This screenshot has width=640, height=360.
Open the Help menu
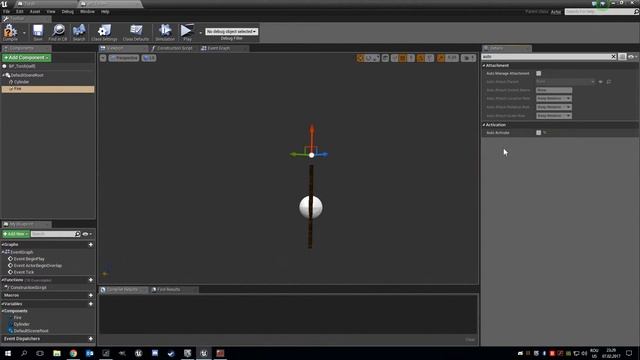coord(105,12)
